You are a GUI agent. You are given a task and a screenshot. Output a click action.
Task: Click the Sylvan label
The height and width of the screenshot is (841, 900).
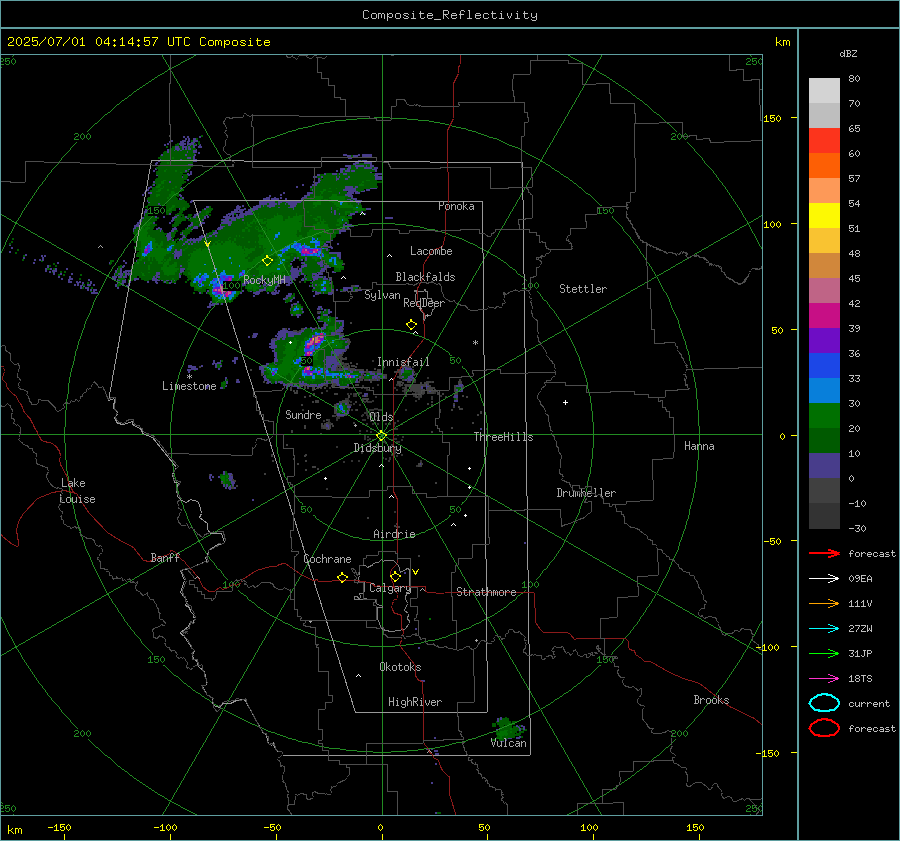382,295
